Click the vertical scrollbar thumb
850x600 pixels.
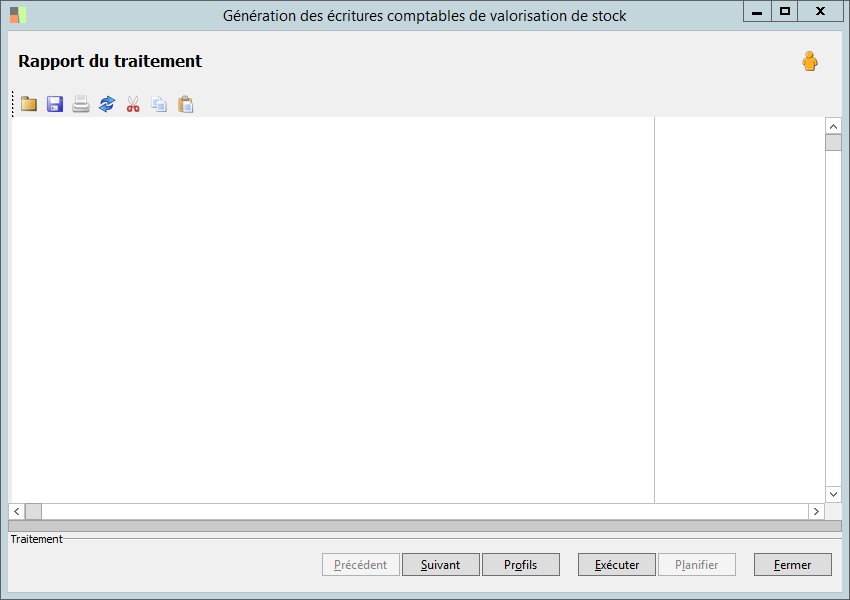point(833,143)
